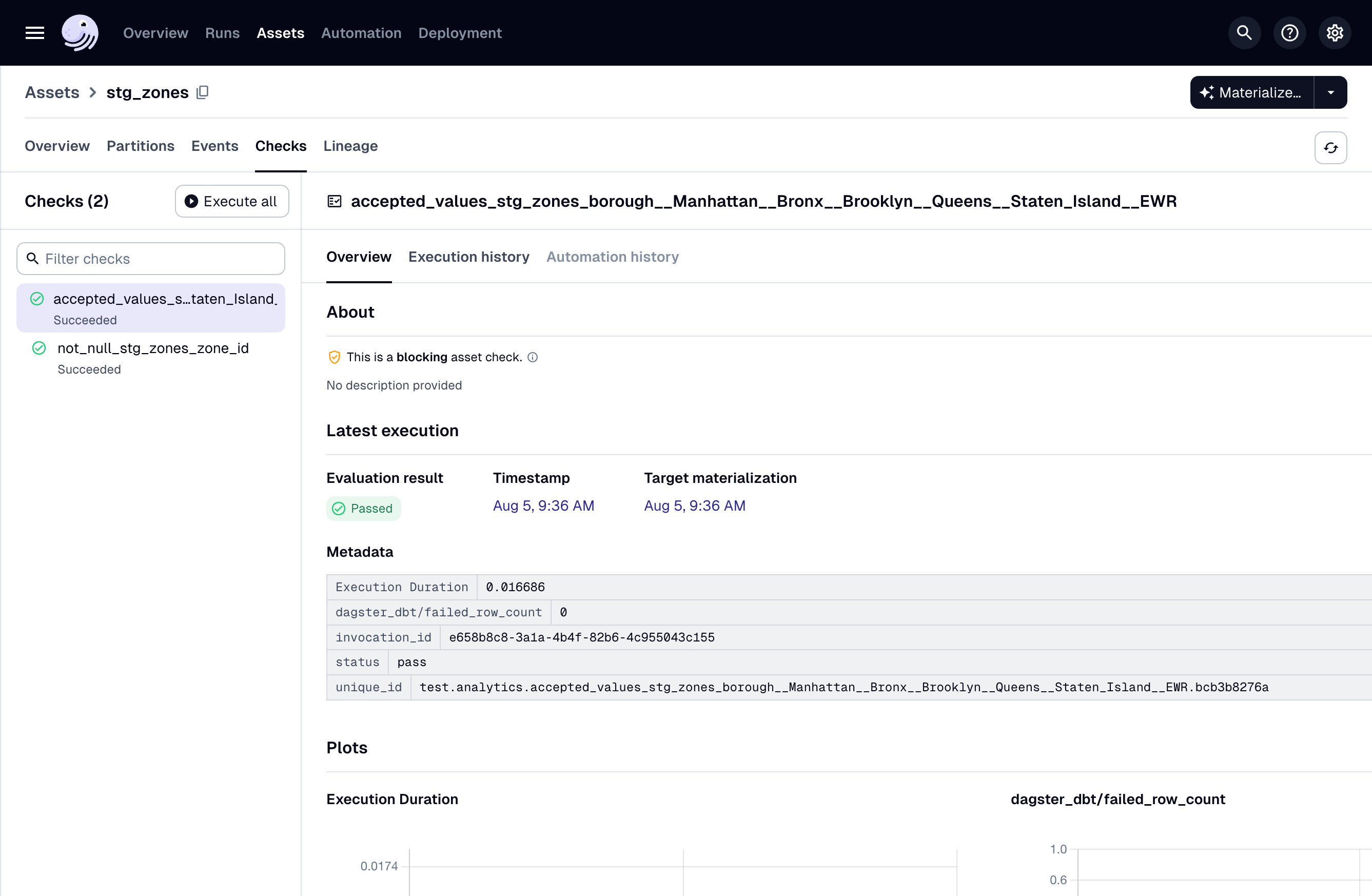Open the help question mark icon
1372x896 pixels.
coord(1289,33)
